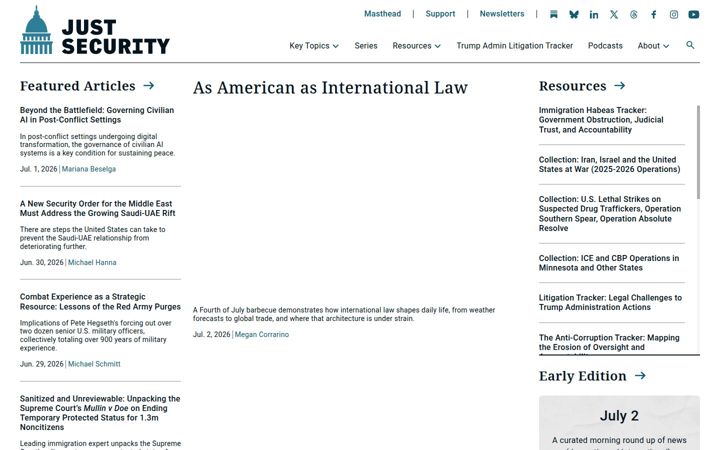
Task: Visit the LinkedIn profile icon
Action: point(594,15)
